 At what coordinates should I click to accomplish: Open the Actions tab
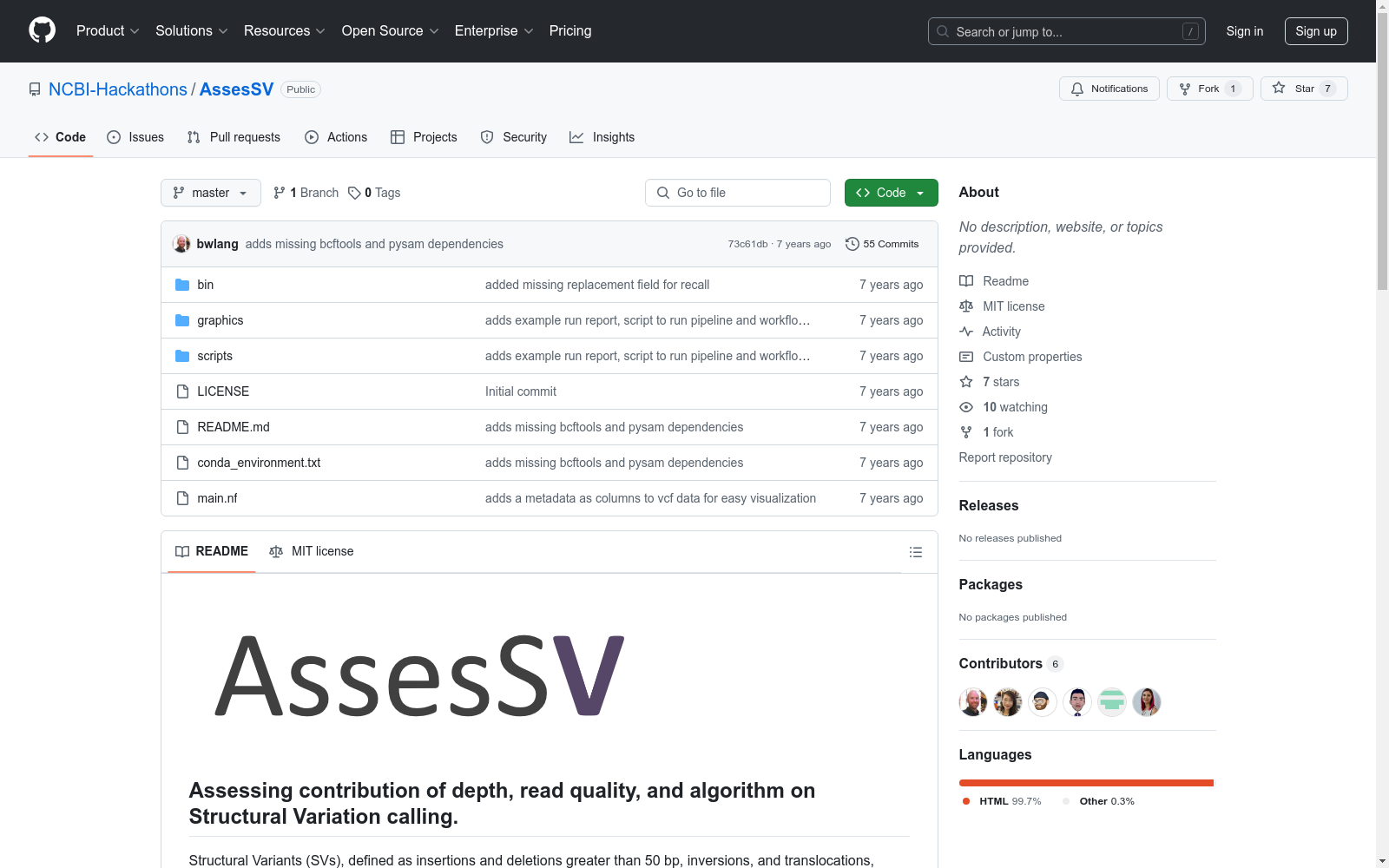click(x=336, y=137)
